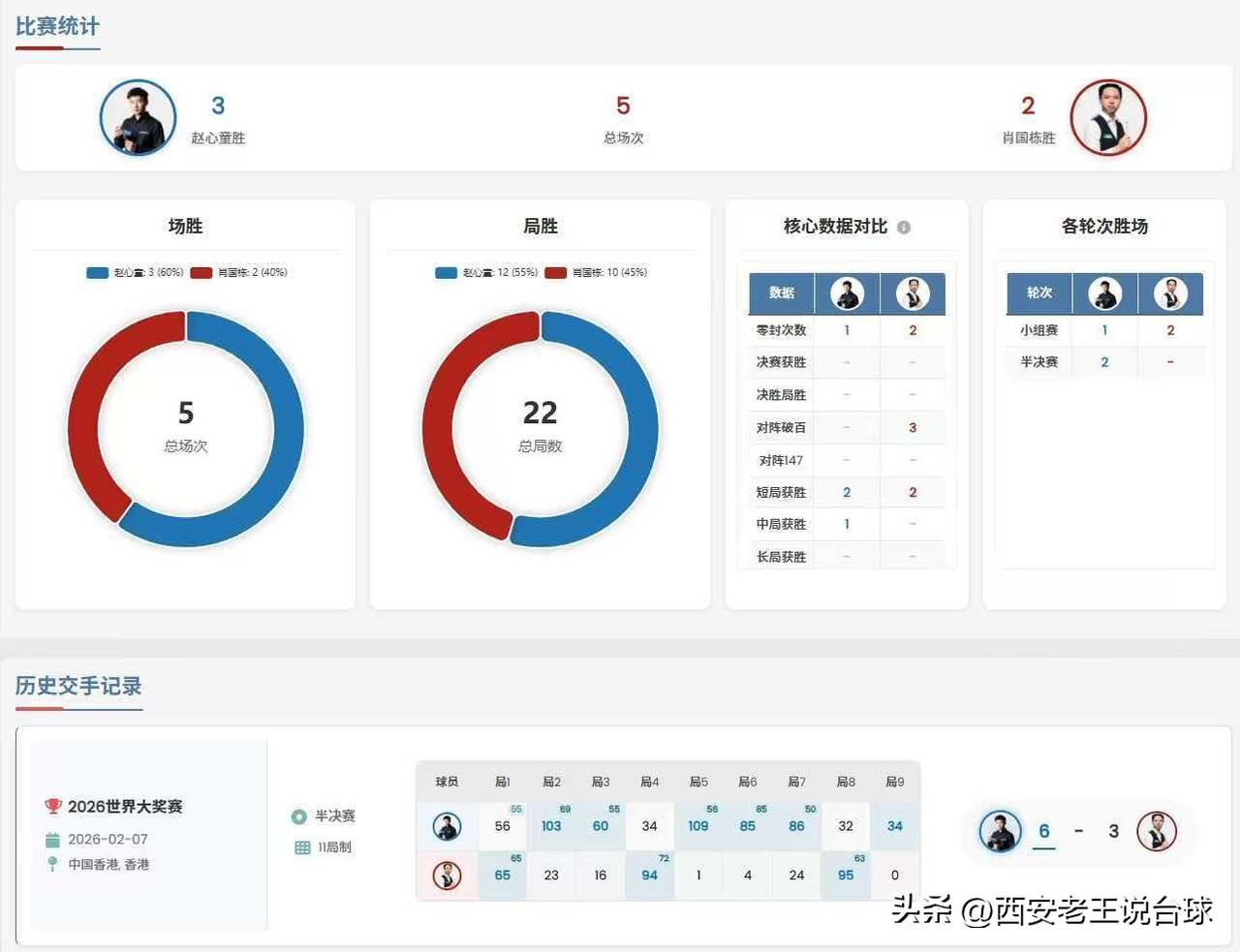This screenshot has height=952, width=1240.
Task: Open the 2026世界大奖赛 tournament title
Action: click(x=125, y=807)
